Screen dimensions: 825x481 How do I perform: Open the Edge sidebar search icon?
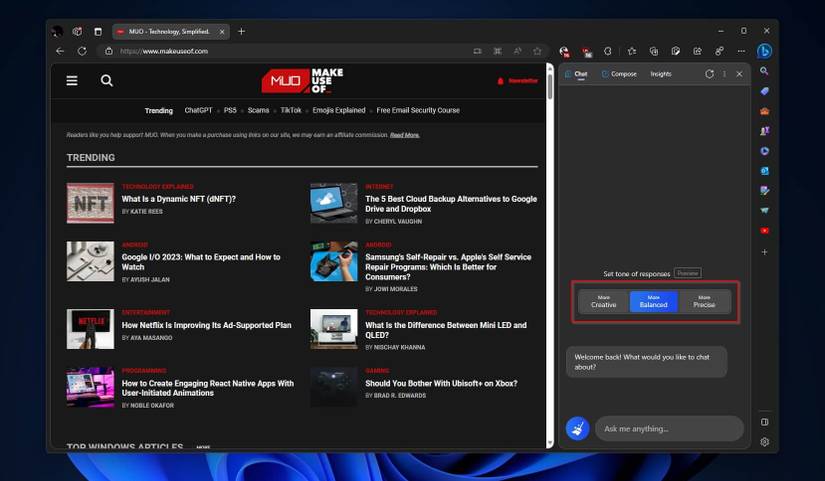pyautogui.click(x=765, y=72)
